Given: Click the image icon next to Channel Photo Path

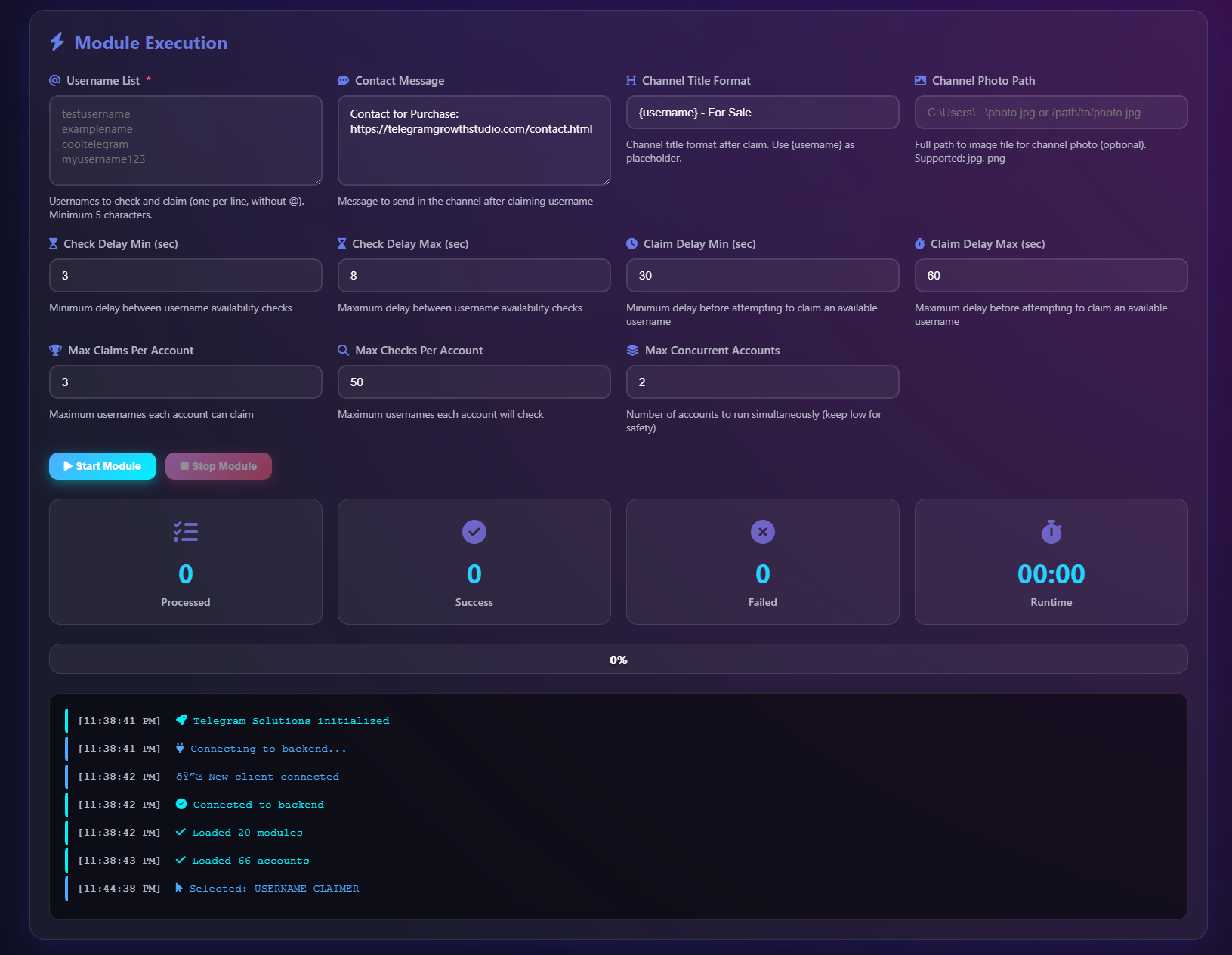Looking at the screenshot, I should click(x=919, y=80).
